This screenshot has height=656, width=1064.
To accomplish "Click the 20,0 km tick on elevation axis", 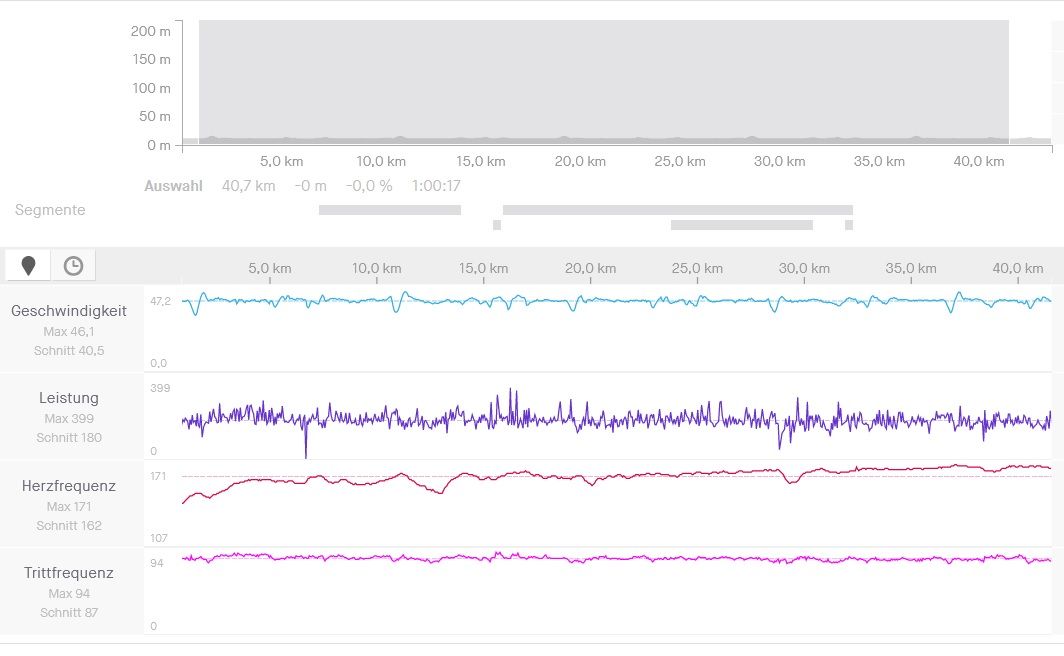I will click(x=581, y=161).
